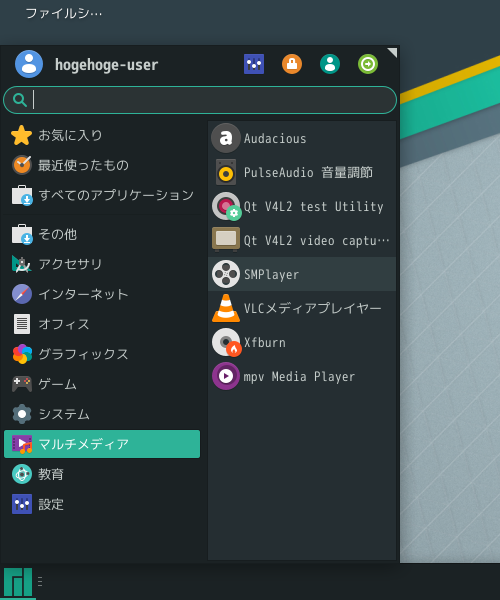Click the hogehoge-user name text

click(x=106, y=65)
